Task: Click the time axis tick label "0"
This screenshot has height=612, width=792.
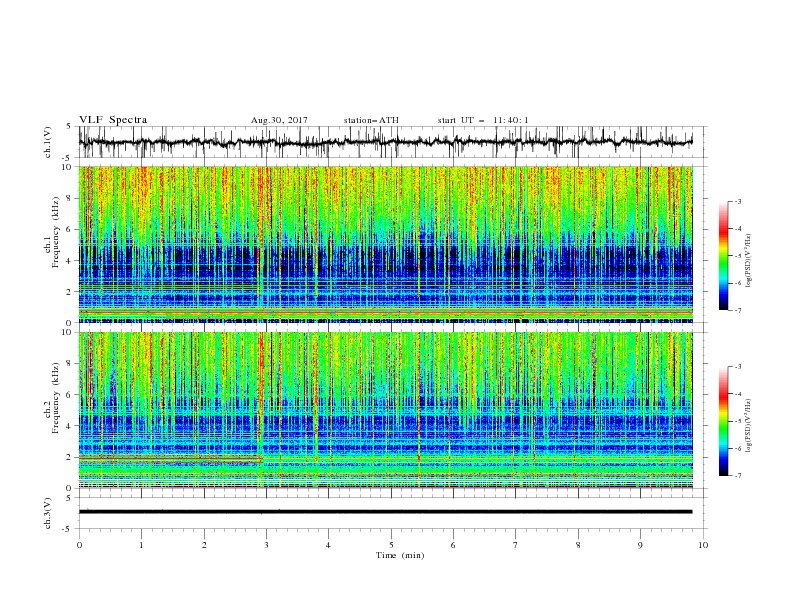Action: [x=79, y=545]
